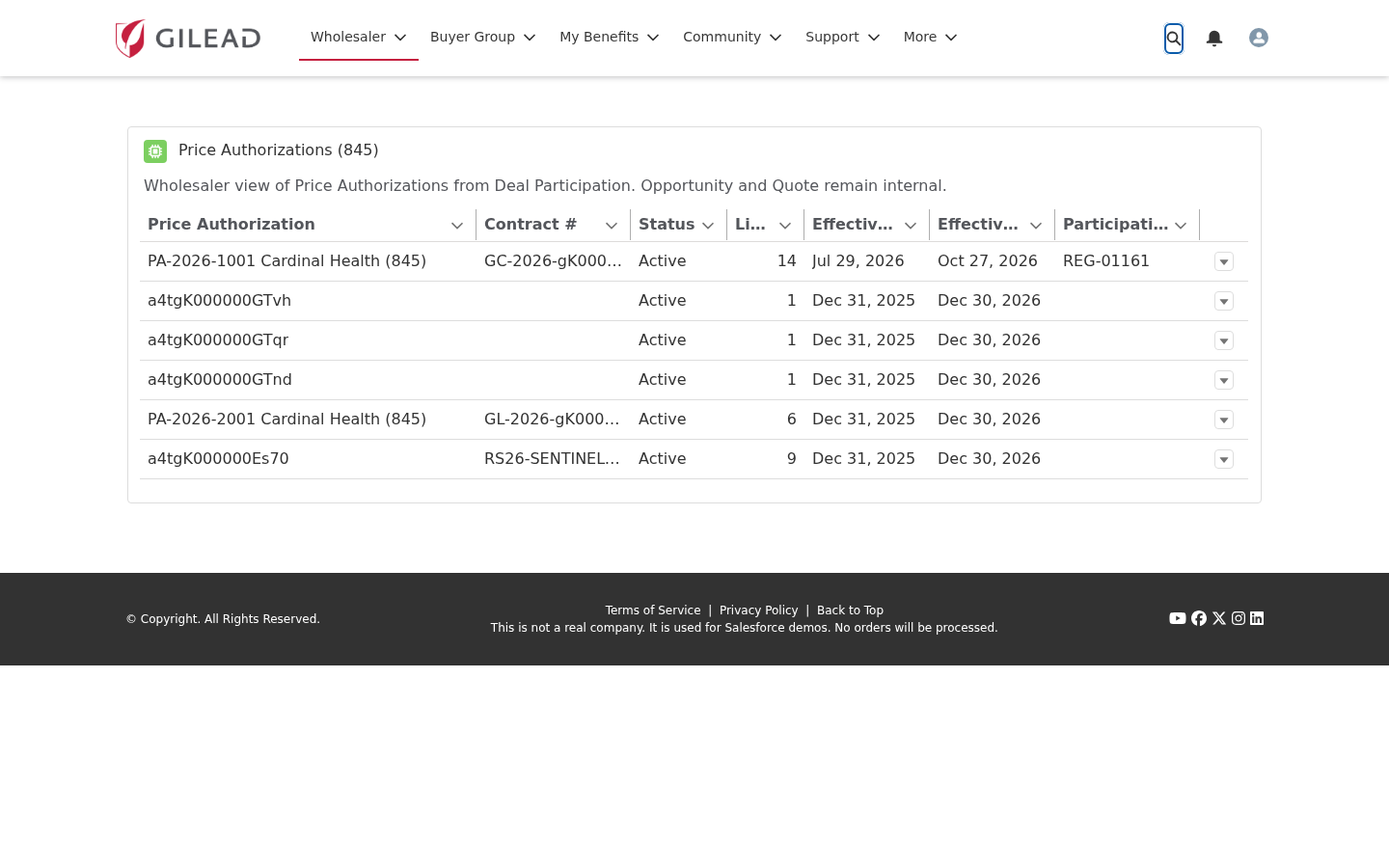This screenshot has width=1389, height=868.
Task: Open the Price Authorizations (845) list title
Action: 279,150
